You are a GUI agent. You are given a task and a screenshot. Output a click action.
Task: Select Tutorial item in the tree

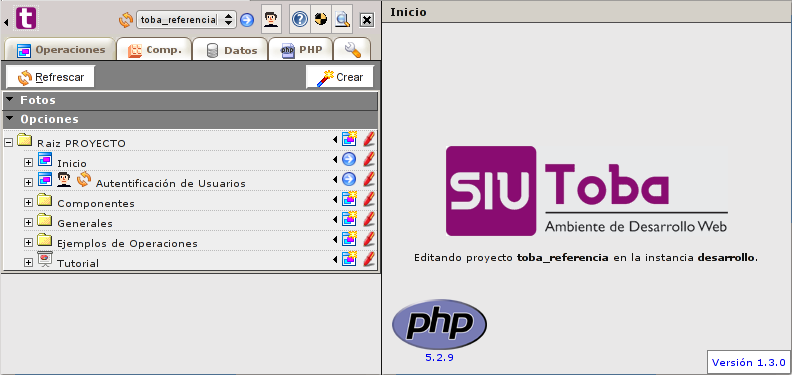point(78,263)
